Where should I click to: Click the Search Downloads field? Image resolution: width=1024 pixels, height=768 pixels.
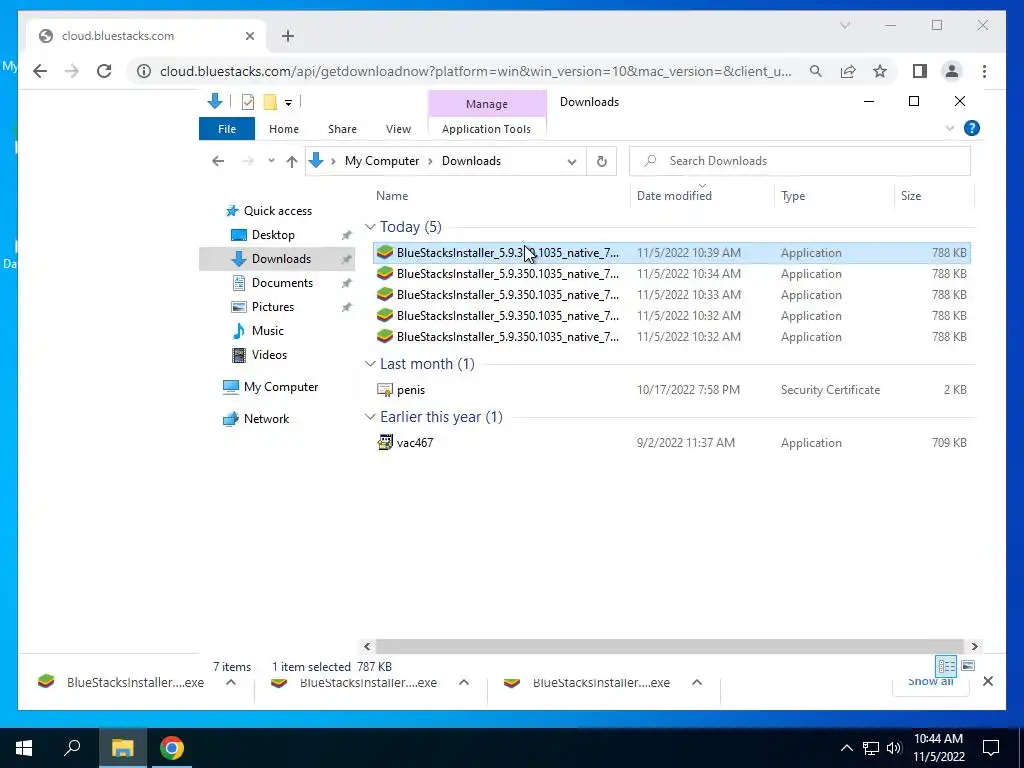(x=799, y=161)
